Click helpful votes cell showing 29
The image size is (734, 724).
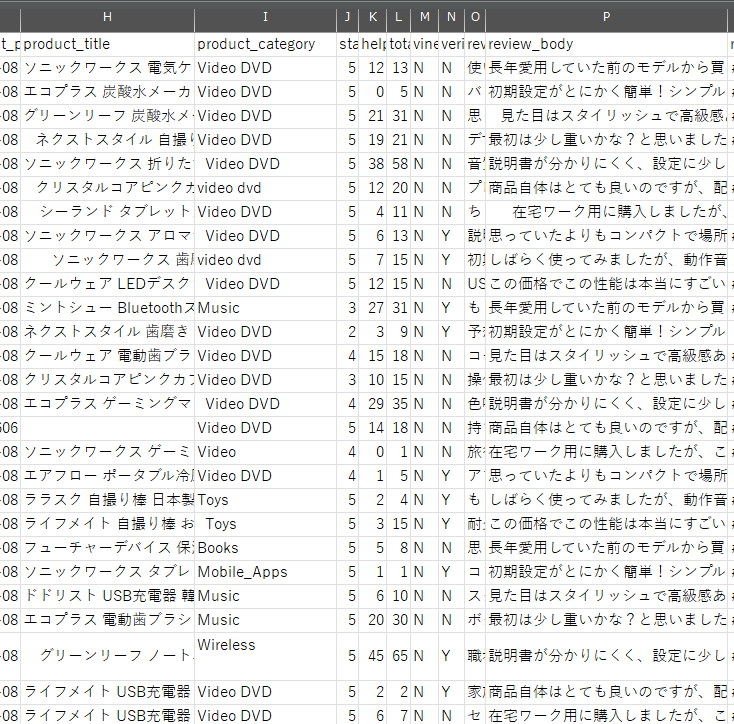pos(373,404)
